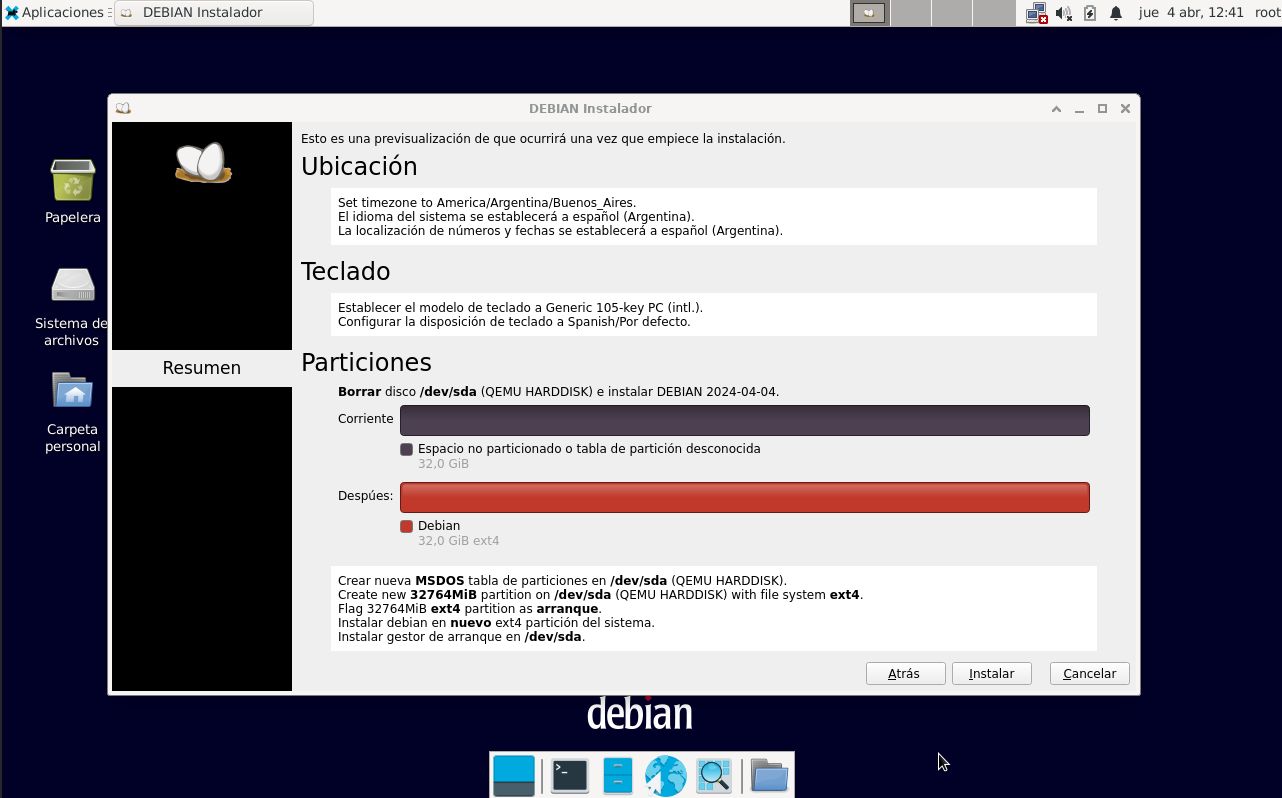Open the terminal emulator in the dock

570,775
